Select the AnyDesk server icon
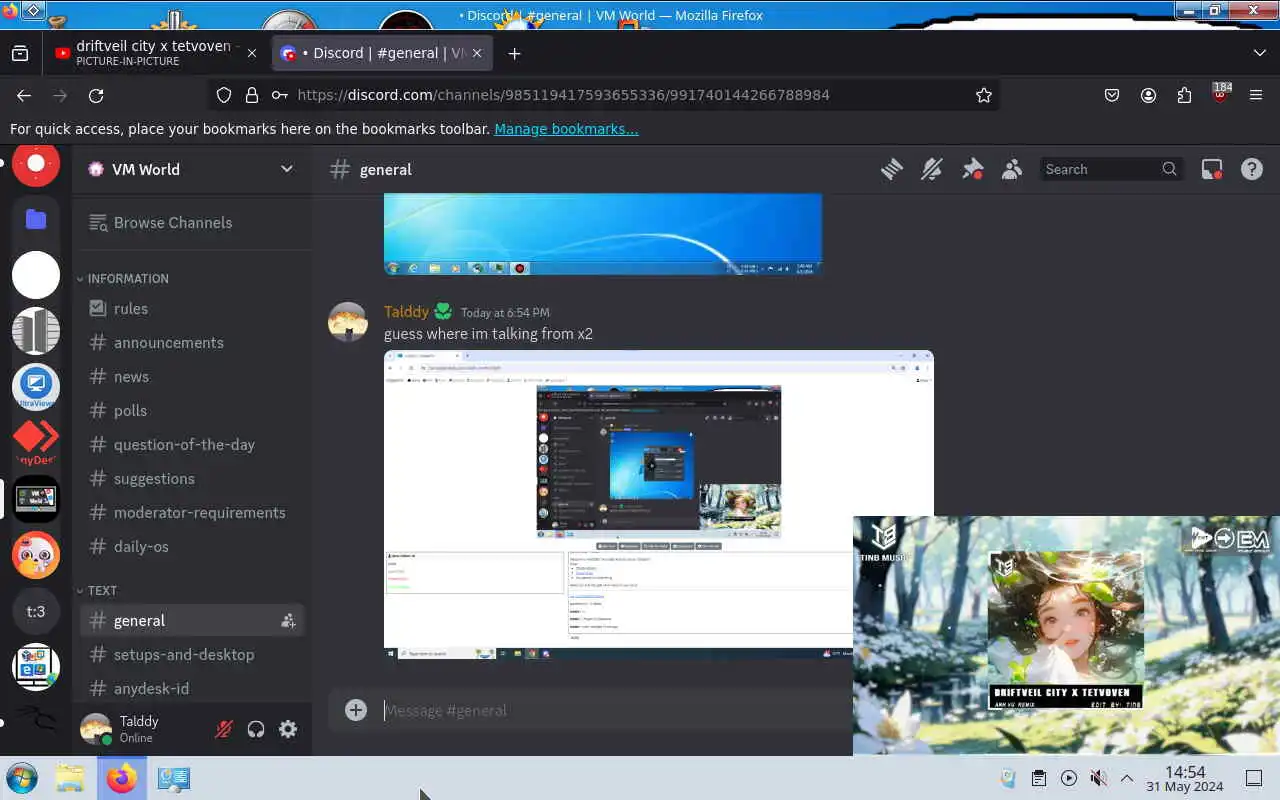 click(36, 443)
